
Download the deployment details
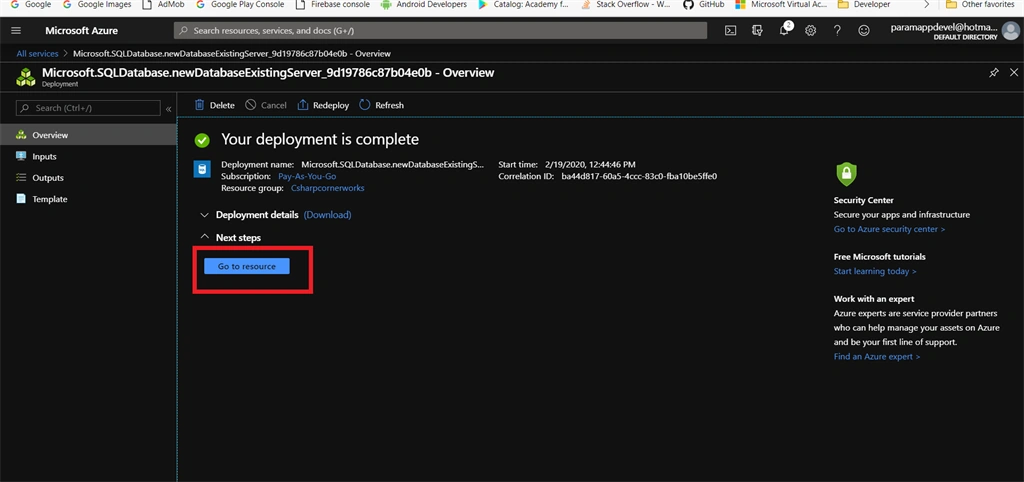[327, 215]
